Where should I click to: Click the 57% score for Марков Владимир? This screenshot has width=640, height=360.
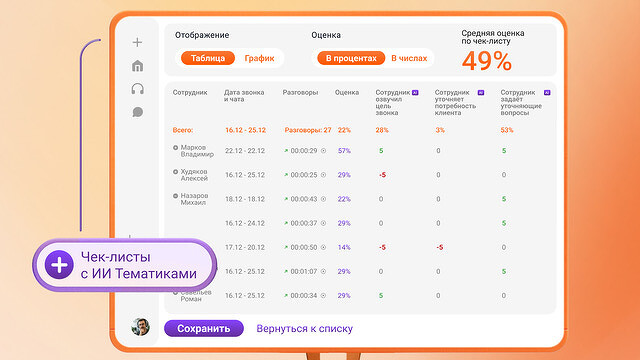[344, 151]
